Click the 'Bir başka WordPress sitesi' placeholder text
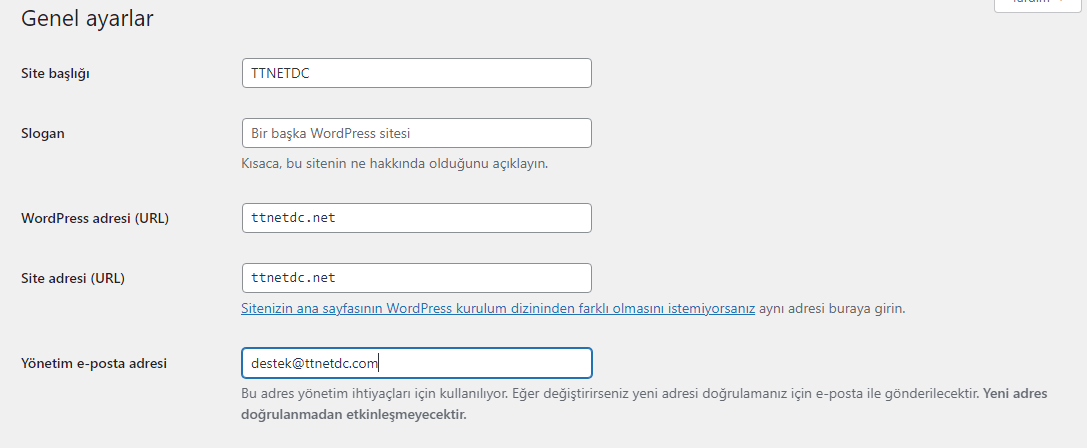 (x=331, y=133)
